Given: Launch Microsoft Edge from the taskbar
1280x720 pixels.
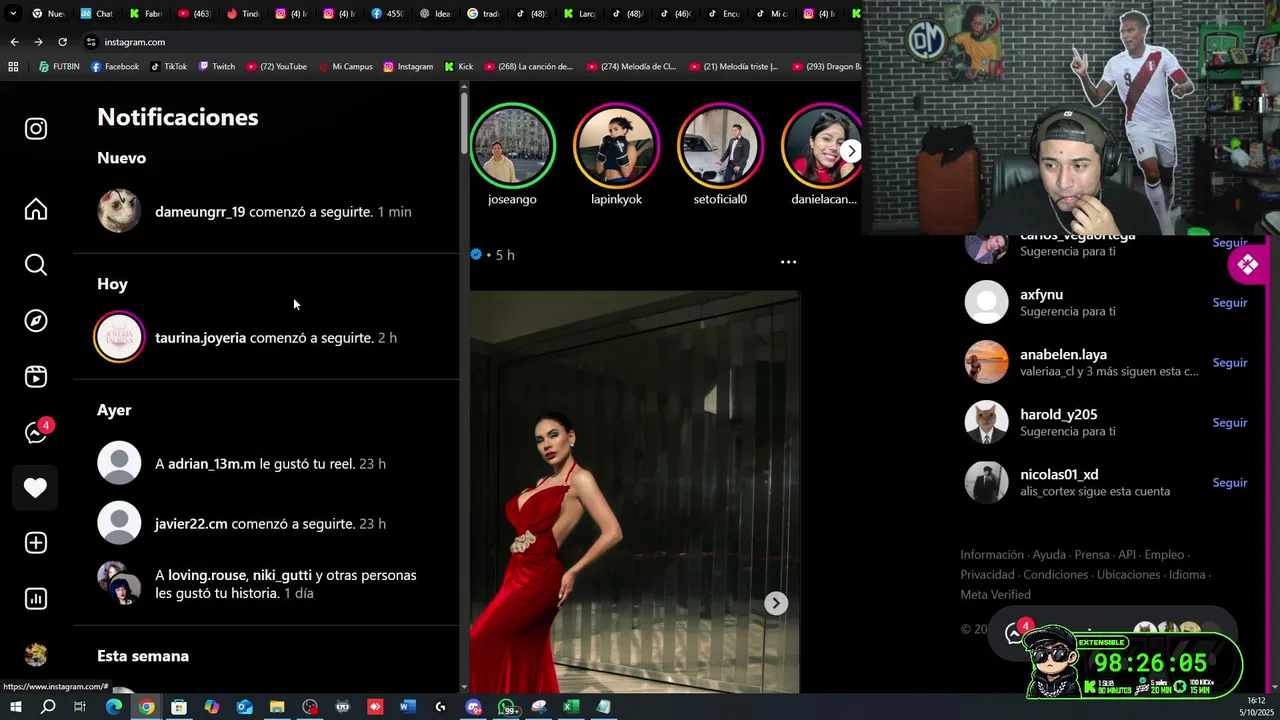Looking at the screenshot, I should point(114,707).
